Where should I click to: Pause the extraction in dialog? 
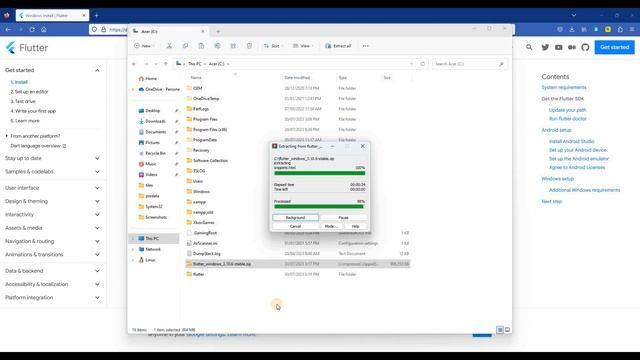pyautogui.click(x=343, y=218)
